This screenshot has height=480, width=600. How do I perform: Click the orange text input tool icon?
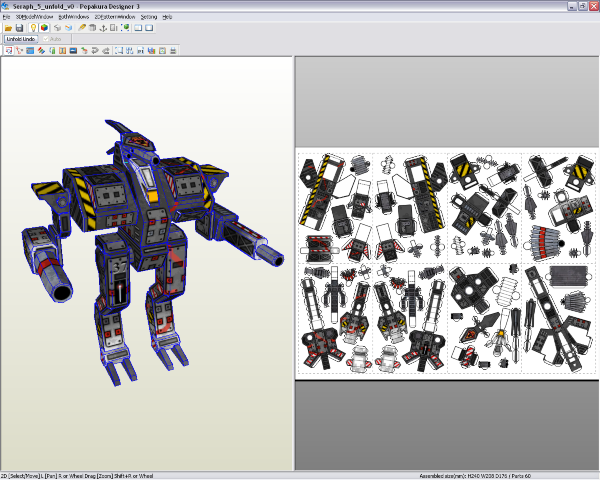(62, 51)
